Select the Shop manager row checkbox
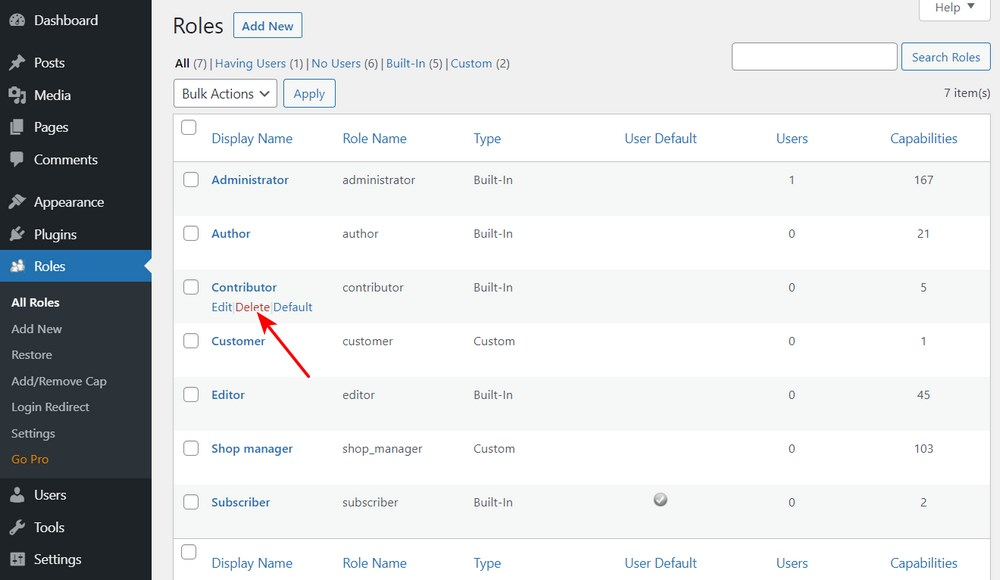 [191, 449]
